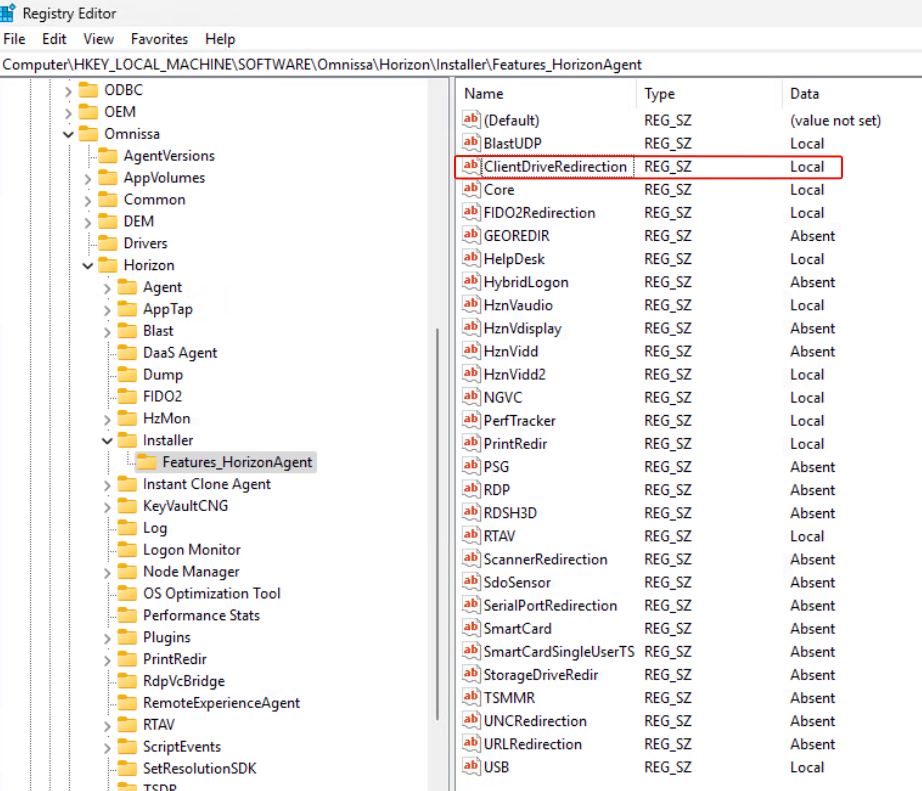922x791 pixels.
Task: Expand the Instant Clone Agent key
Action: [x=107, y=485]
